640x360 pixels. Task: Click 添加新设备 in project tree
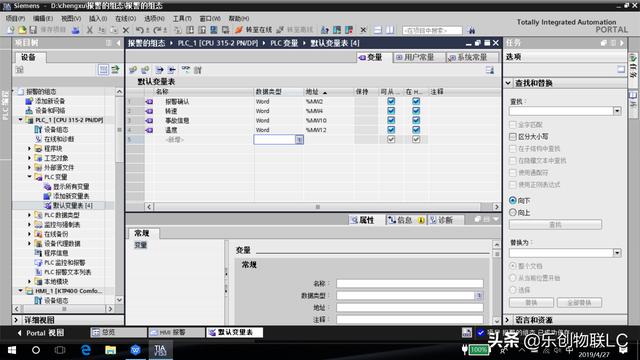coord(50,101)
